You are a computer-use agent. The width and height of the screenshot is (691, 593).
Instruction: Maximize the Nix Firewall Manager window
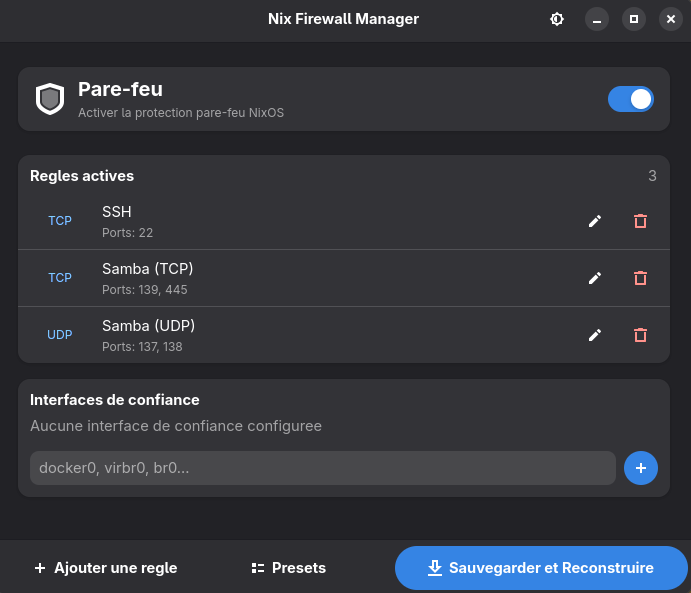tap(634, 19)
